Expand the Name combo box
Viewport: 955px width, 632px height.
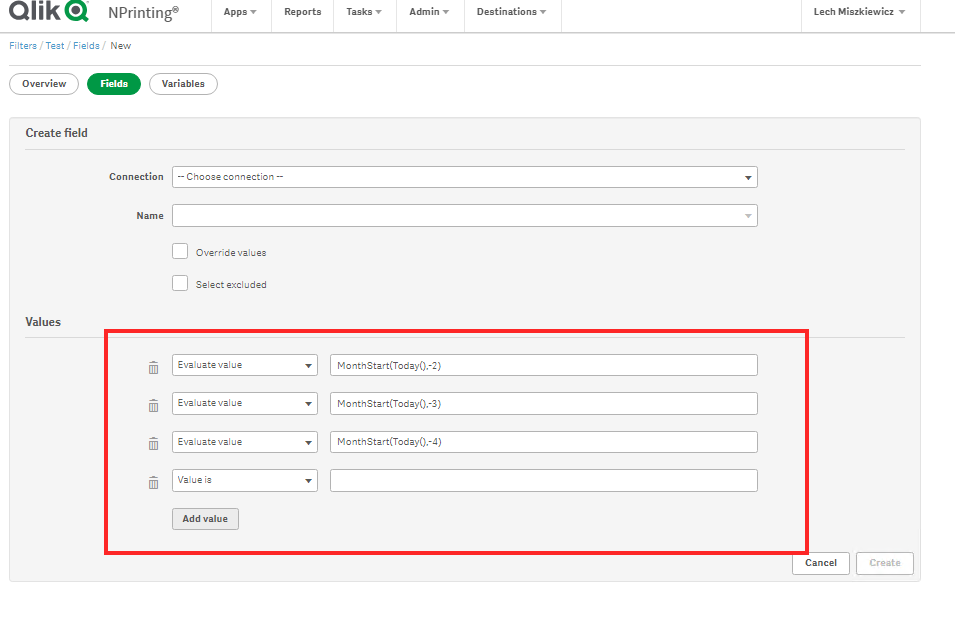(465, 216)
